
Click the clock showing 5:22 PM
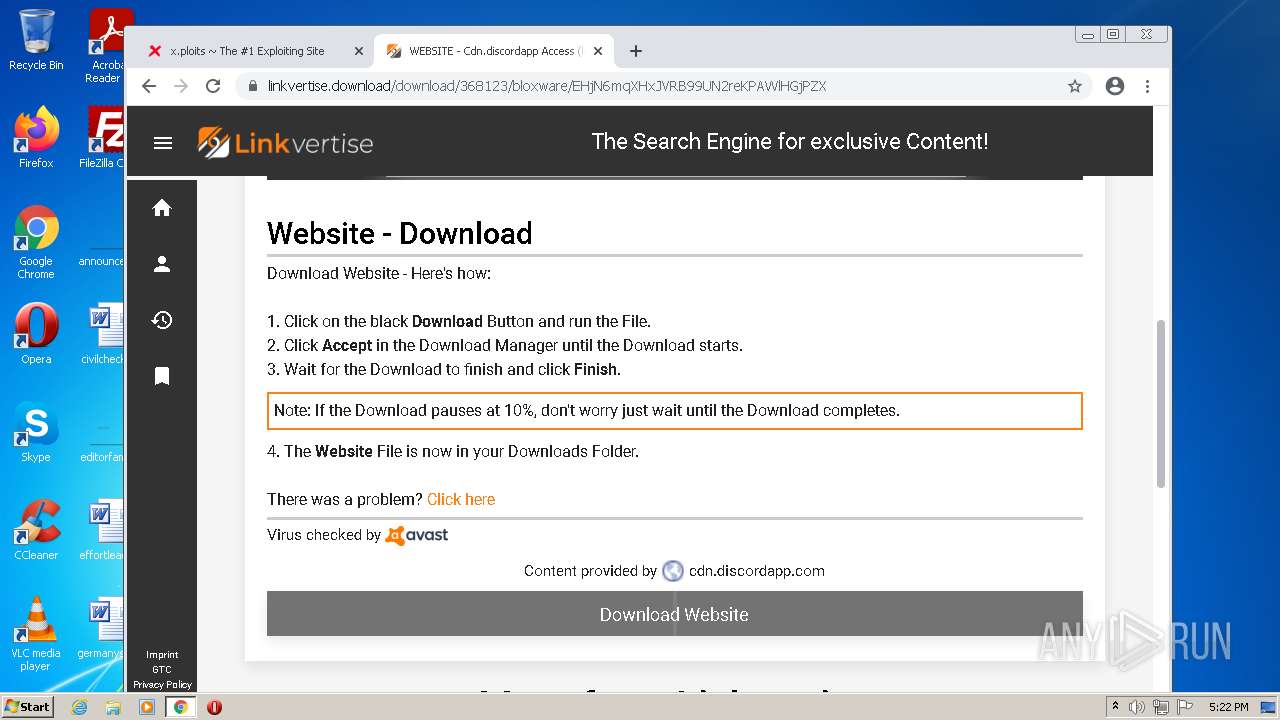(1228, 707)
